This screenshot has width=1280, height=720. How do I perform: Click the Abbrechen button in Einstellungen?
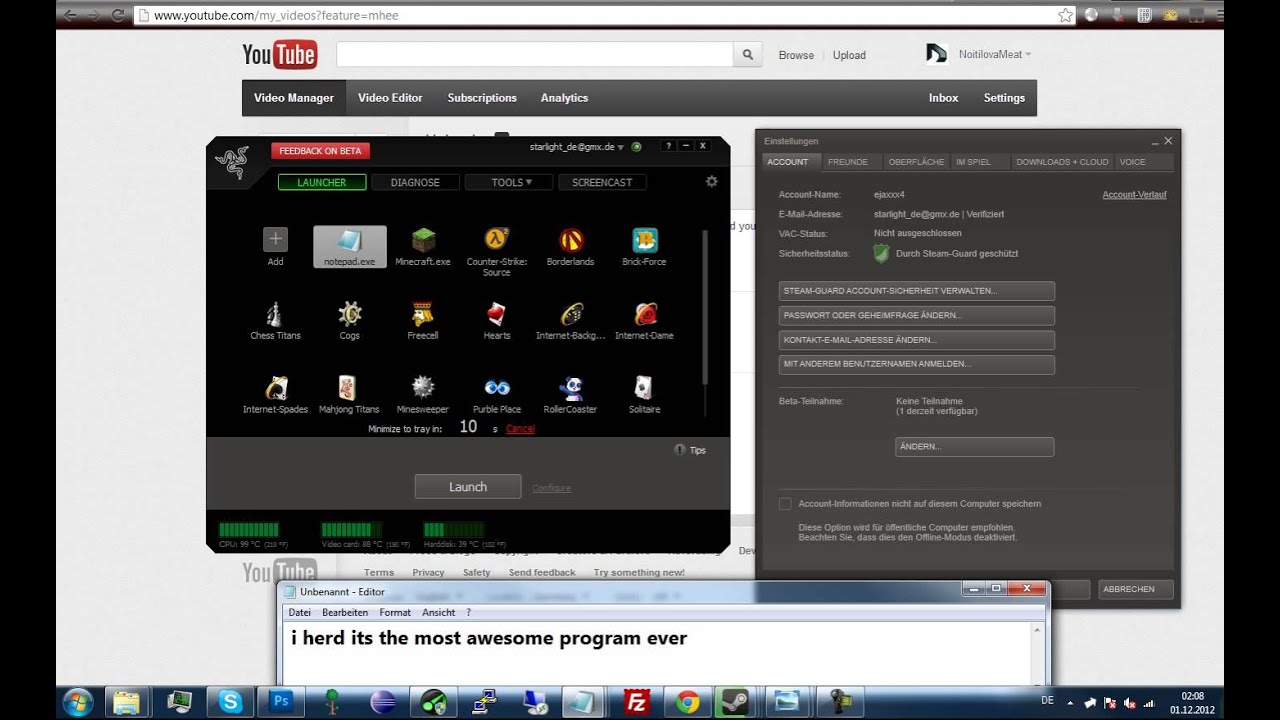[x=1135, y=590]
